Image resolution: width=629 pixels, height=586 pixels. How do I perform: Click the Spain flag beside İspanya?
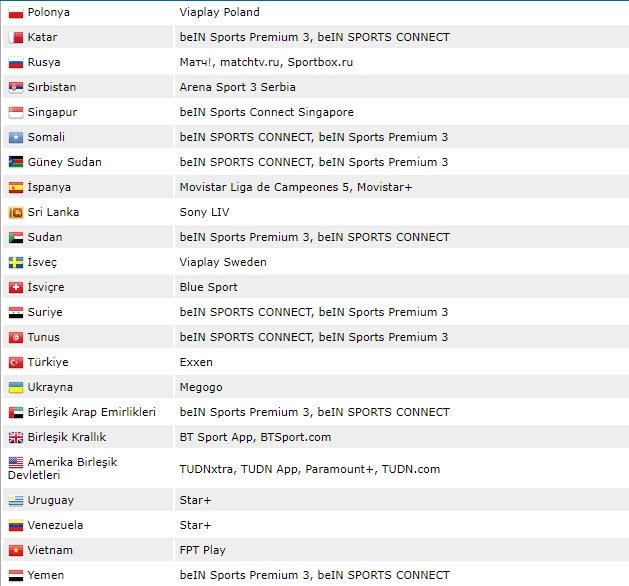(x=15, y=187)
